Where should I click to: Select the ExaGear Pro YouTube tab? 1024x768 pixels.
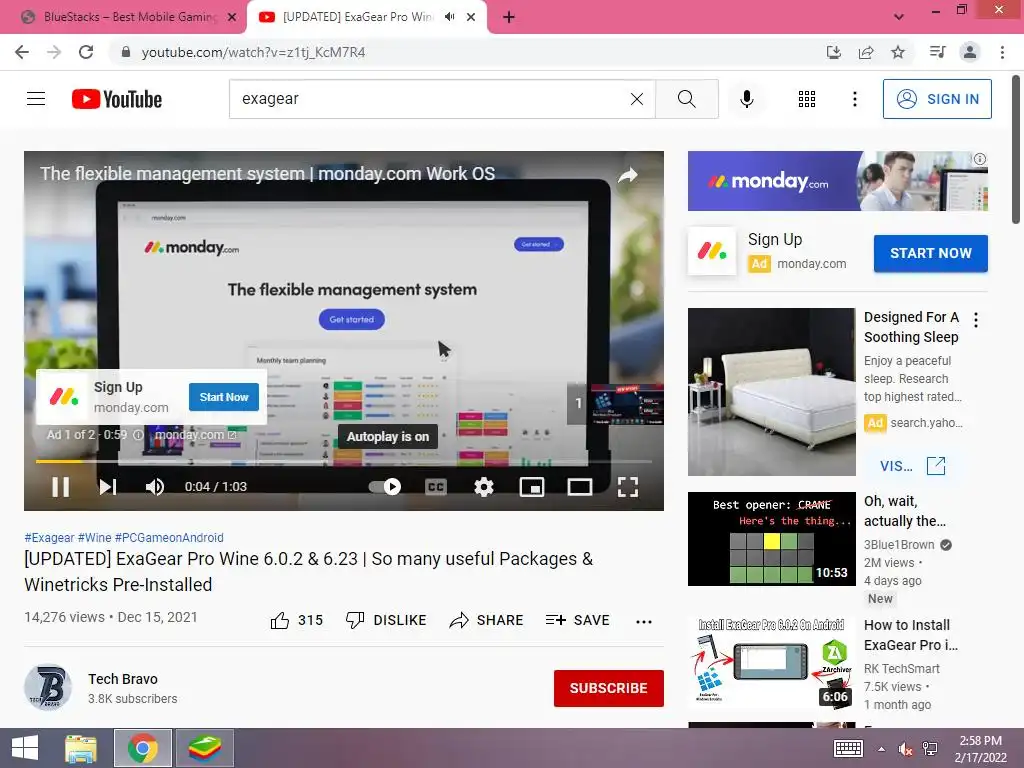[358, 17]
